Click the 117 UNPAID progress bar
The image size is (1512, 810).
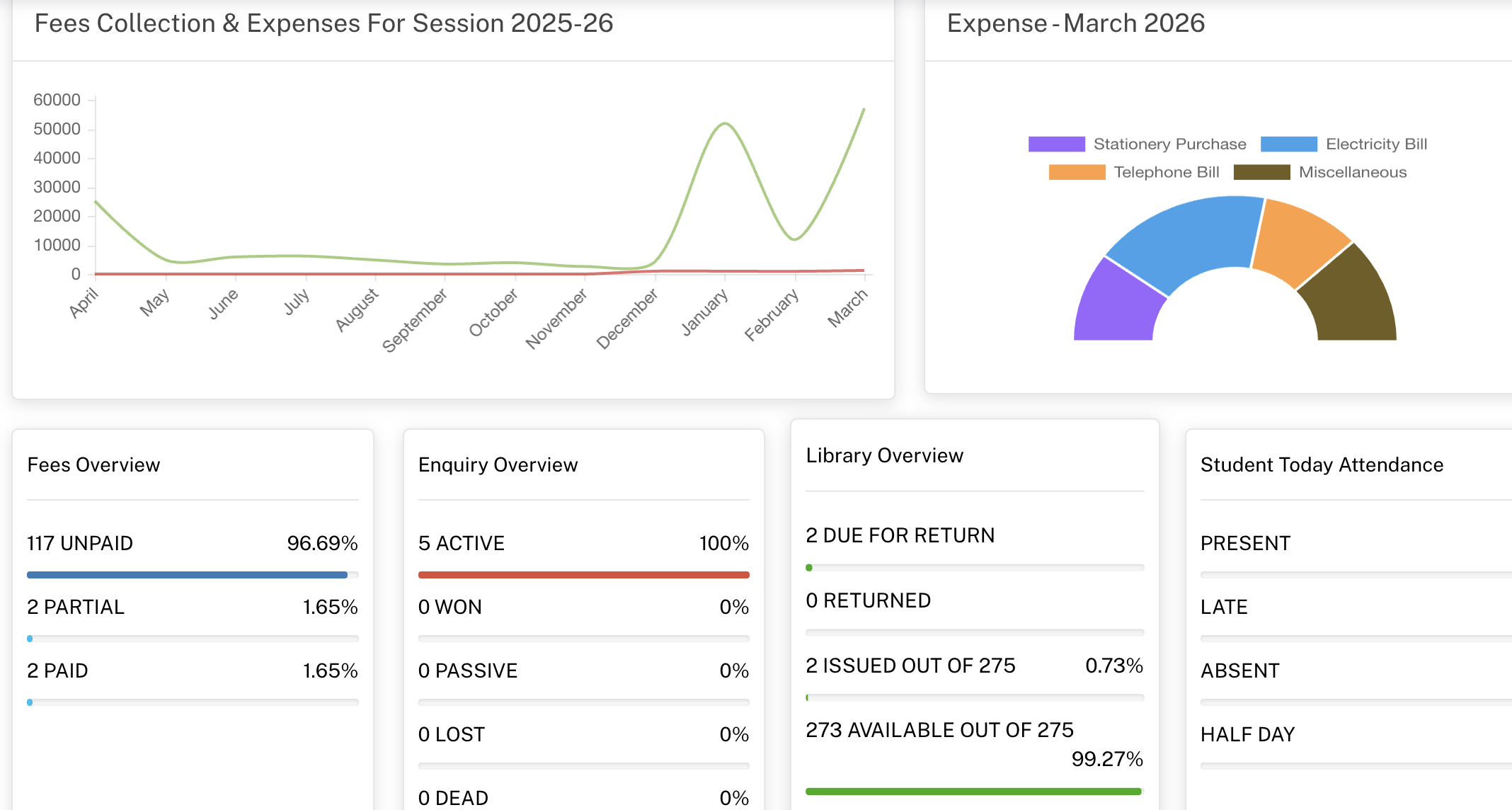tap(188, 575)
